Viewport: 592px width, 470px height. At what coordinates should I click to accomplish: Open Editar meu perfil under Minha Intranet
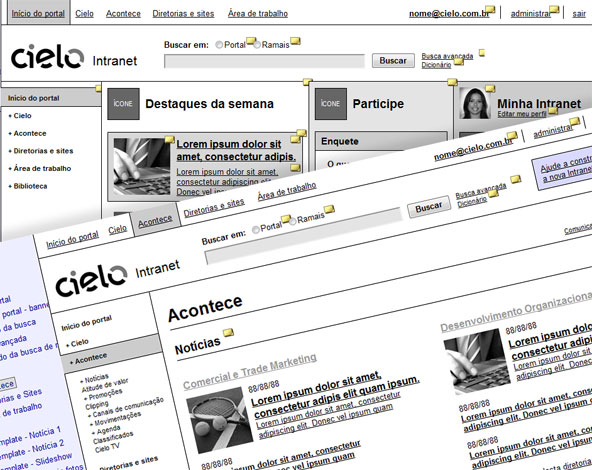tap(522, 114)
